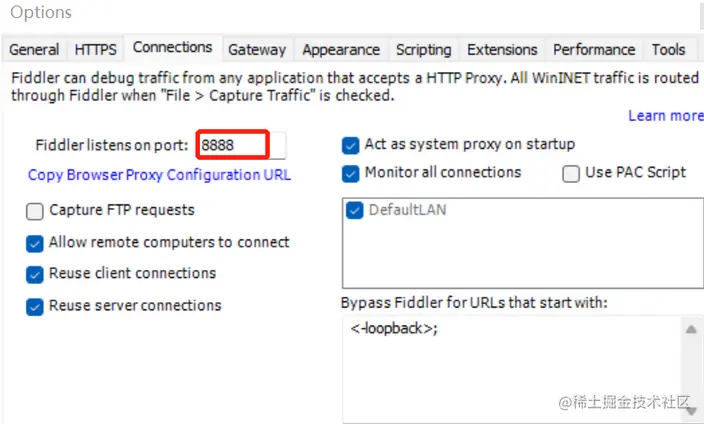The height and width of the screenshot is (424, 704).
Task: Toggle Allow remote computers to connect
Action: (35, 243)
